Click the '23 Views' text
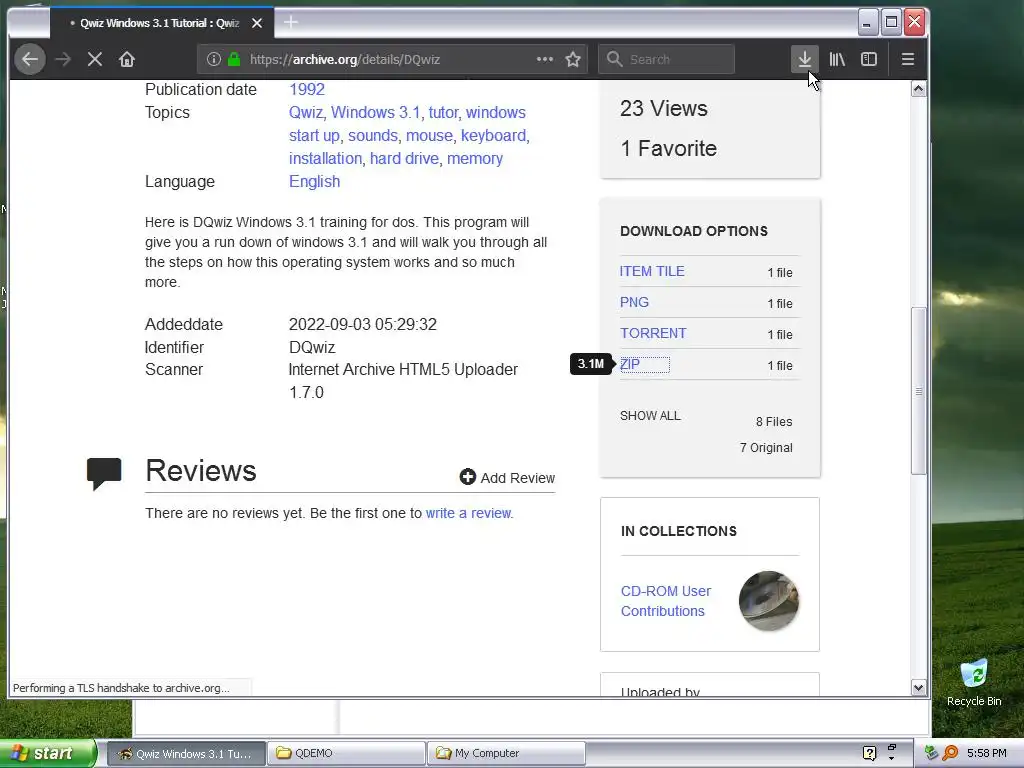The width and height of the screenshot is (1024, 768). click(x=664, y=108)
